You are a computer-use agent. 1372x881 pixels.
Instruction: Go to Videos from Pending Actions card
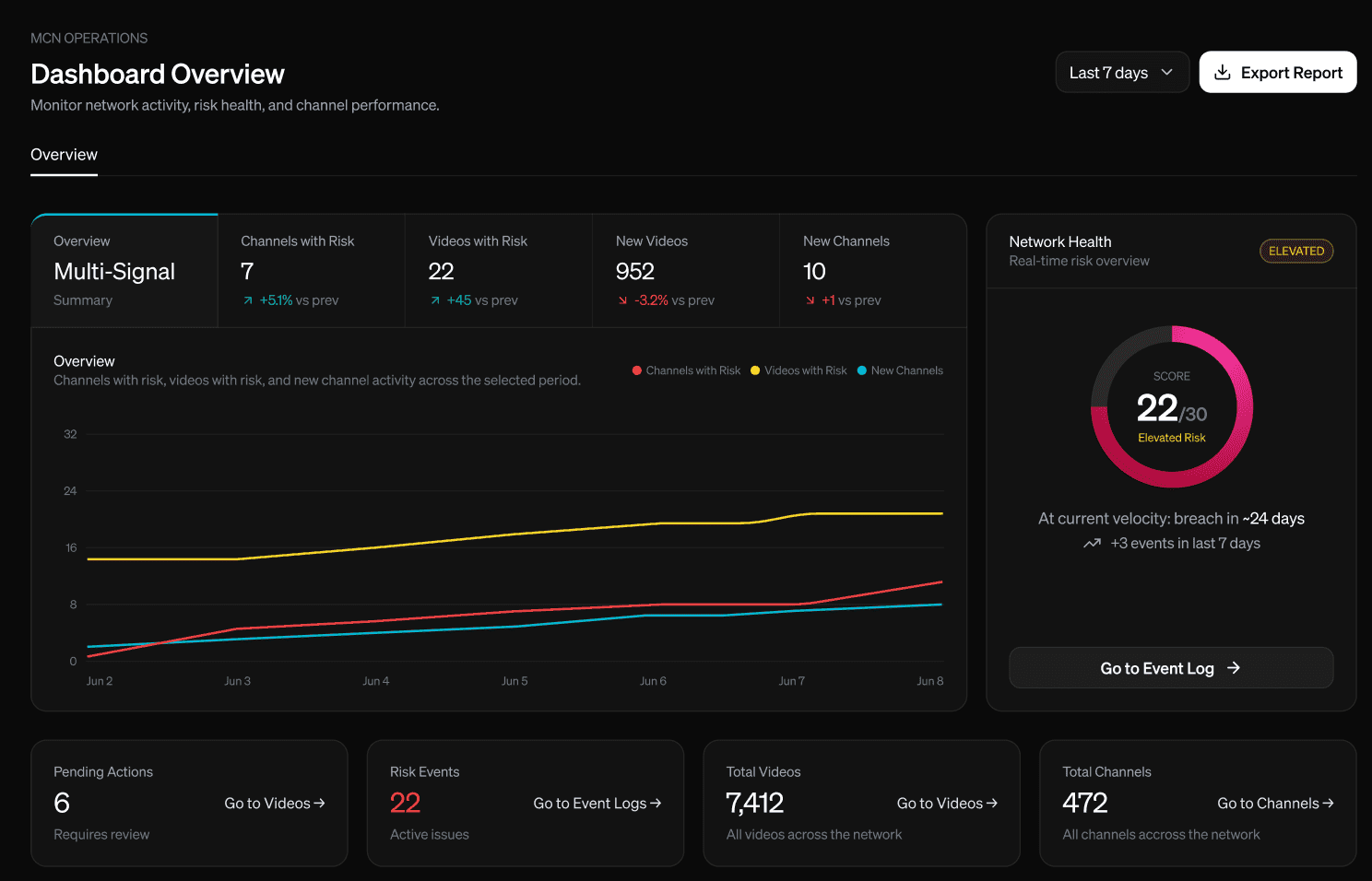click(x=275, y=804)
